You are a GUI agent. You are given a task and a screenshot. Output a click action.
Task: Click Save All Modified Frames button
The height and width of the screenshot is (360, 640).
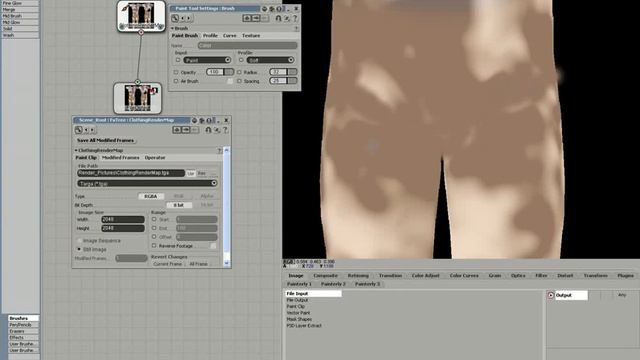pyautogui.click(x=105, y=140)
